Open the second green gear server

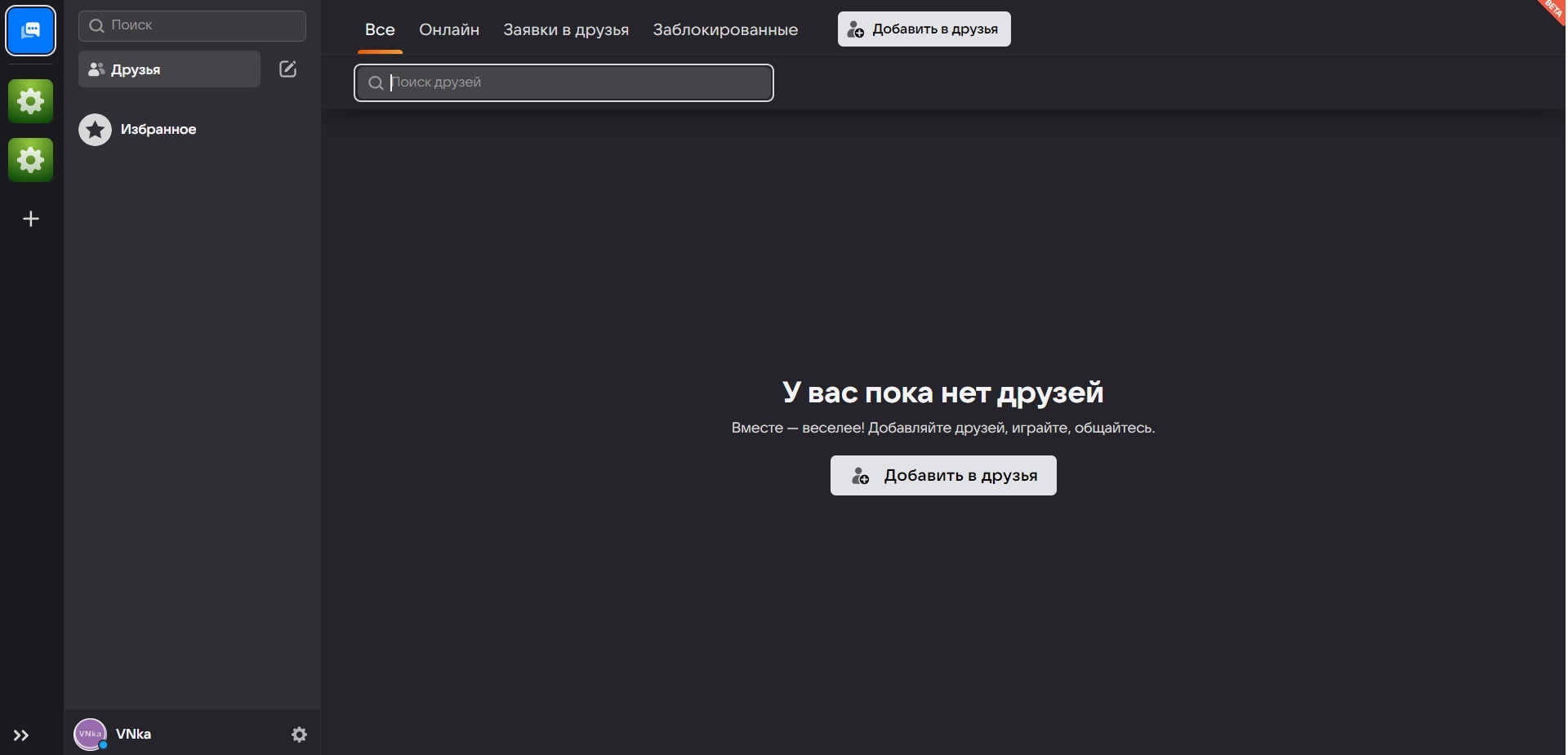(30, 159)
